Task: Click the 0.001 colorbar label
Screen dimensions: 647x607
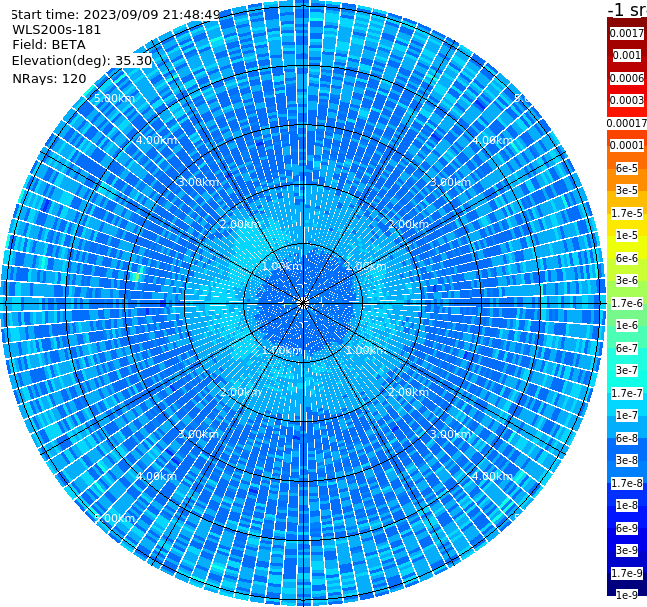Action: 627,55
